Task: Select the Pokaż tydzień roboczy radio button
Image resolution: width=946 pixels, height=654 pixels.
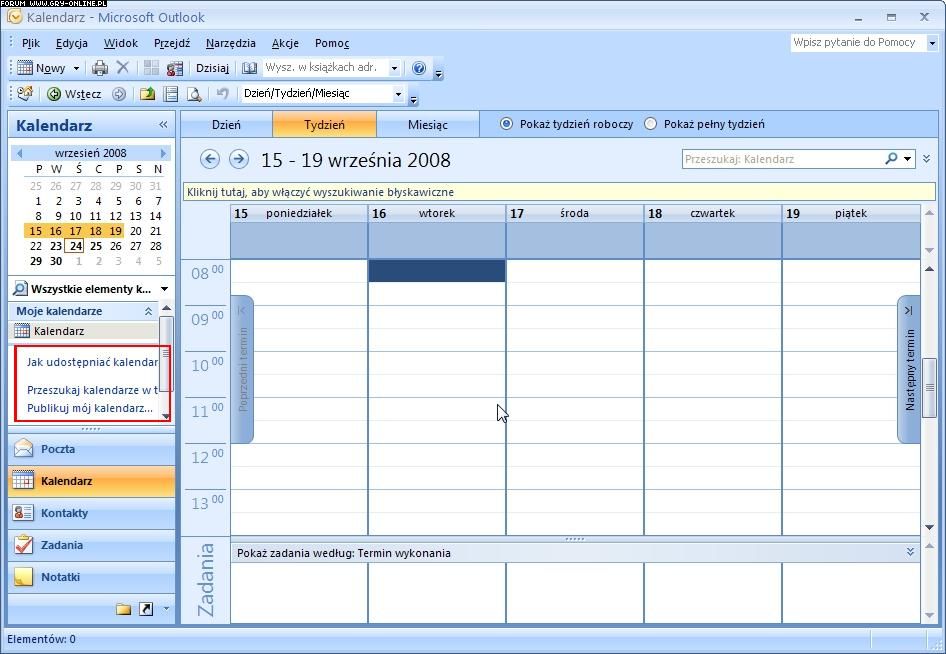Action: click(506, 124)
